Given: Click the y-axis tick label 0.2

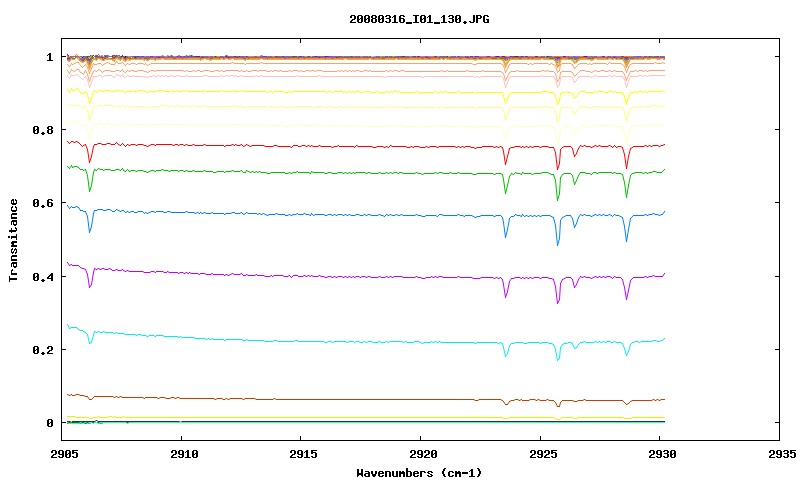Looking at the screenshot, I should [43, 350].
